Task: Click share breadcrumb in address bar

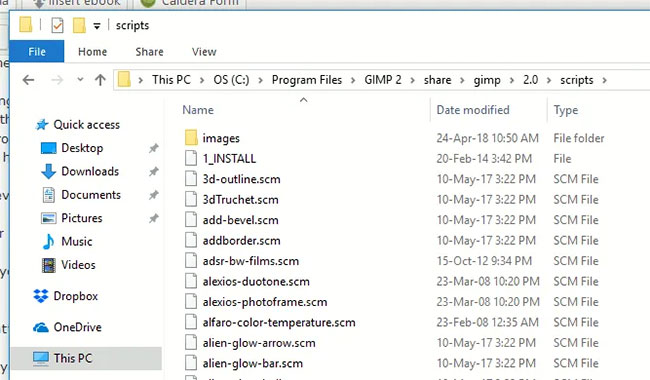Action: click(x=437, y=80)
